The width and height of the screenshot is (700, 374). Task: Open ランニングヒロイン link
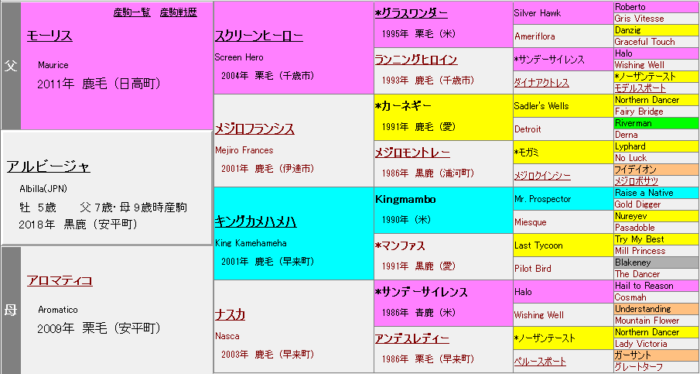coord(416,60)
